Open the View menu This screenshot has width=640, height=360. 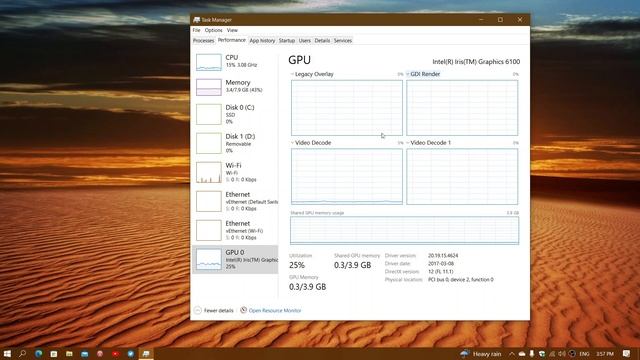[232, 30]
